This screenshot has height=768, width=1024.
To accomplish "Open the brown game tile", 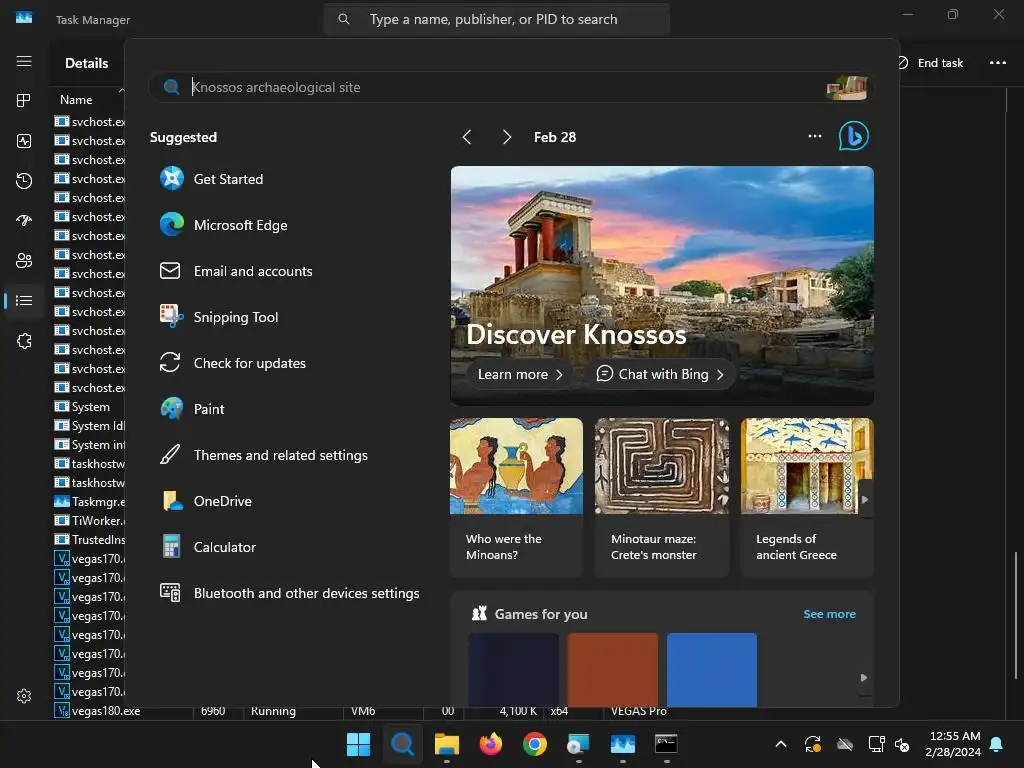I will pos(613,669).
